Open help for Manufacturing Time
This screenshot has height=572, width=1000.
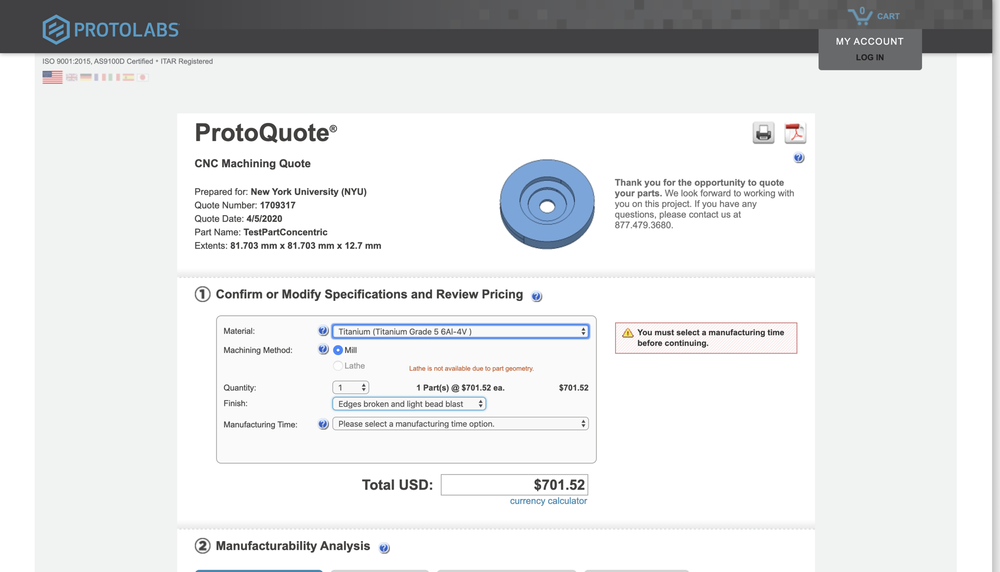point(323,424)
